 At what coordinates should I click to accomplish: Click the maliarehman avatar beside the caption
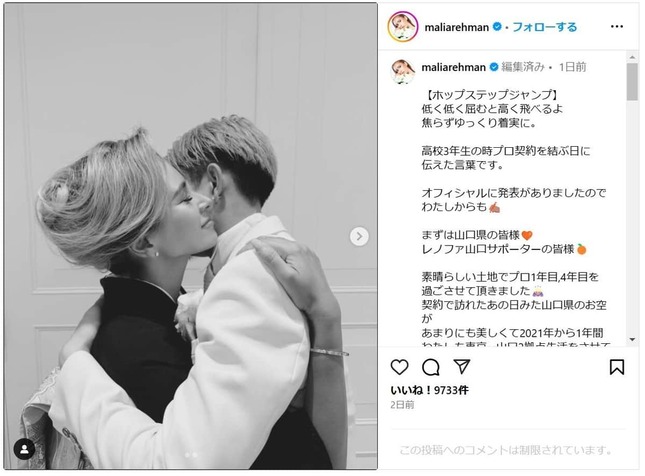pos(403,72)
